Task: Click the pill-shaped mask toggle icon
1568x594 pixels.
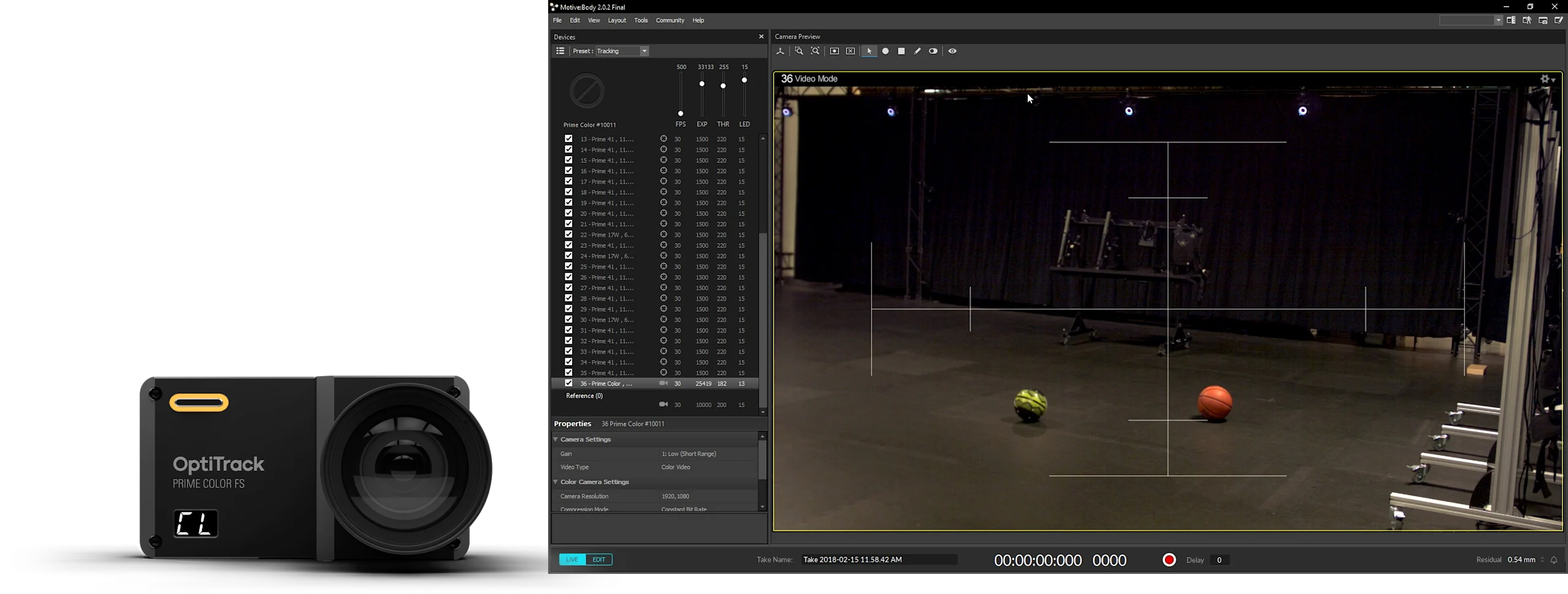Action: click(933, 51)
